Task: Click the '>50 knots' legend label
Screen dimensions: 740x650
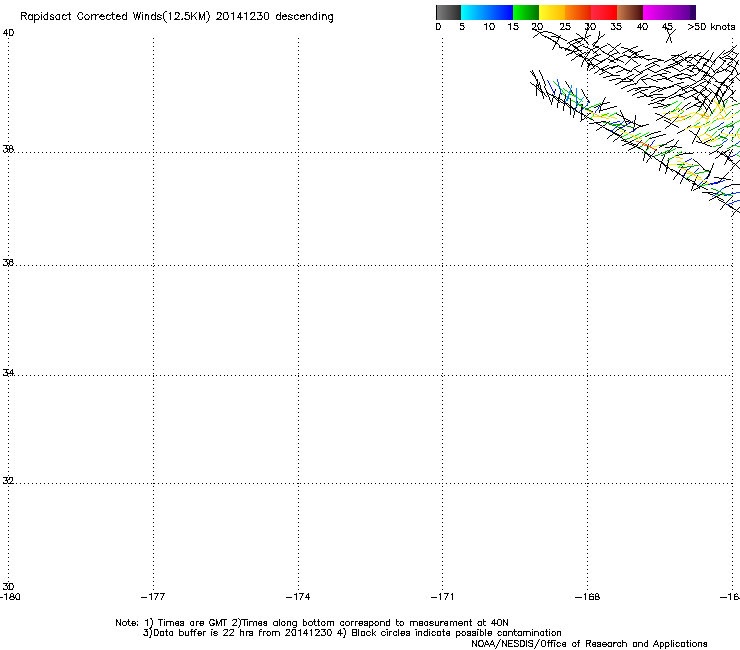Action: coord(711,27)
